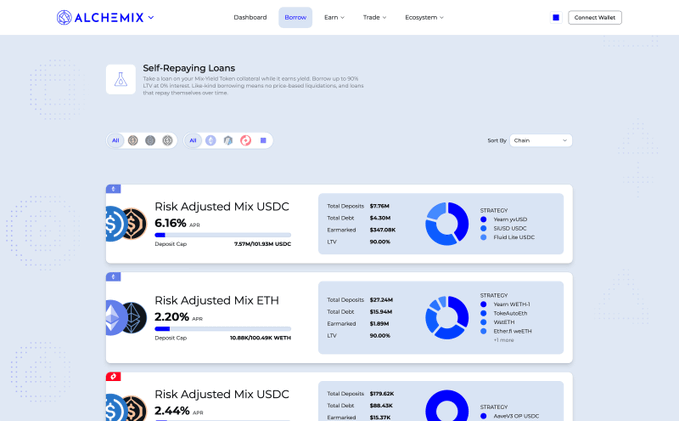This screenshot has height=421, width=679.
Task: Click the Connect Wallet button
Action: click(595, 17)
